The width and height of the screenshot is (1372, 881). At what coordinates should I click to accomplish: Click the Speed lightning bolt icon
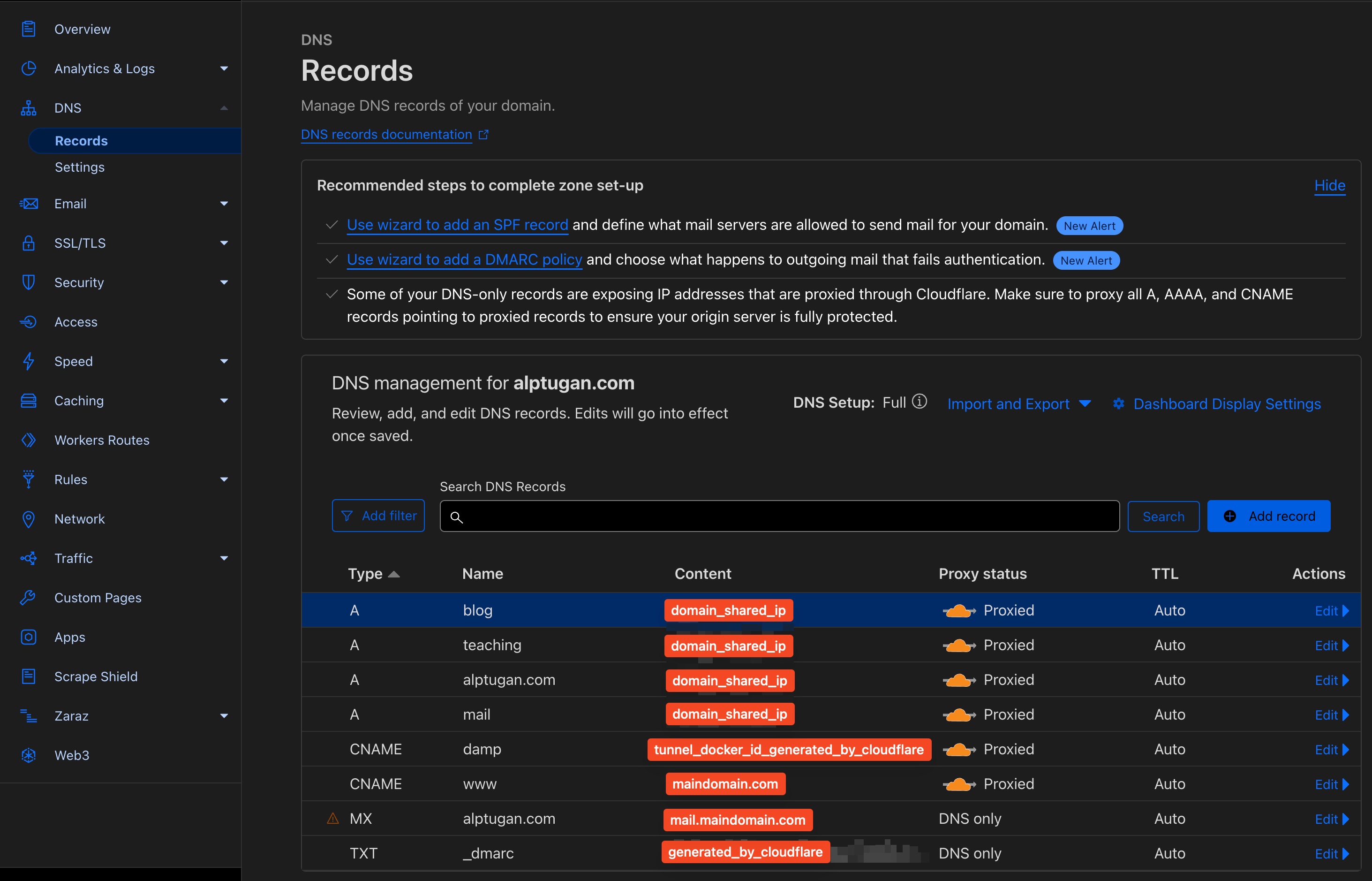coord(29,362)
